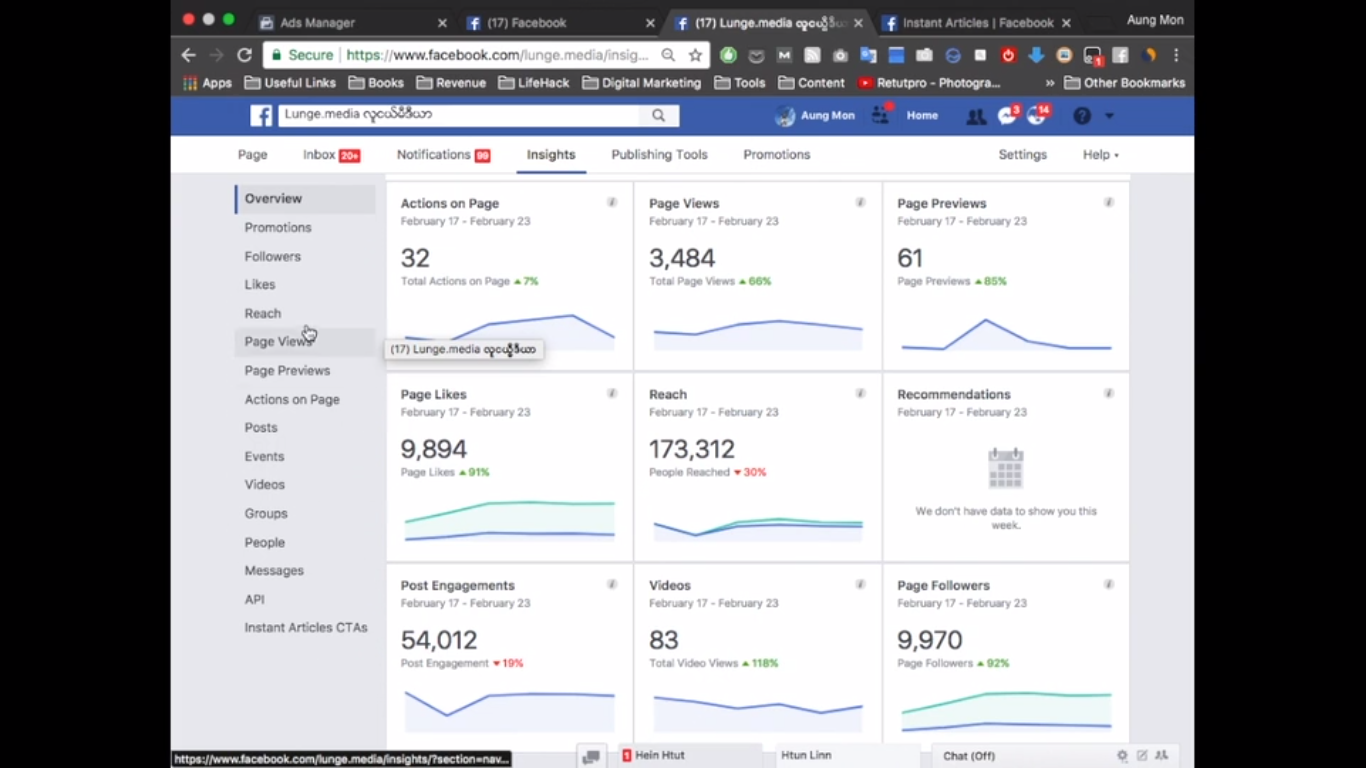Screen dimensions: 1366x768
Task: Click the Facebook search input field
Action: pyautogui.click(x=459, y=116)
